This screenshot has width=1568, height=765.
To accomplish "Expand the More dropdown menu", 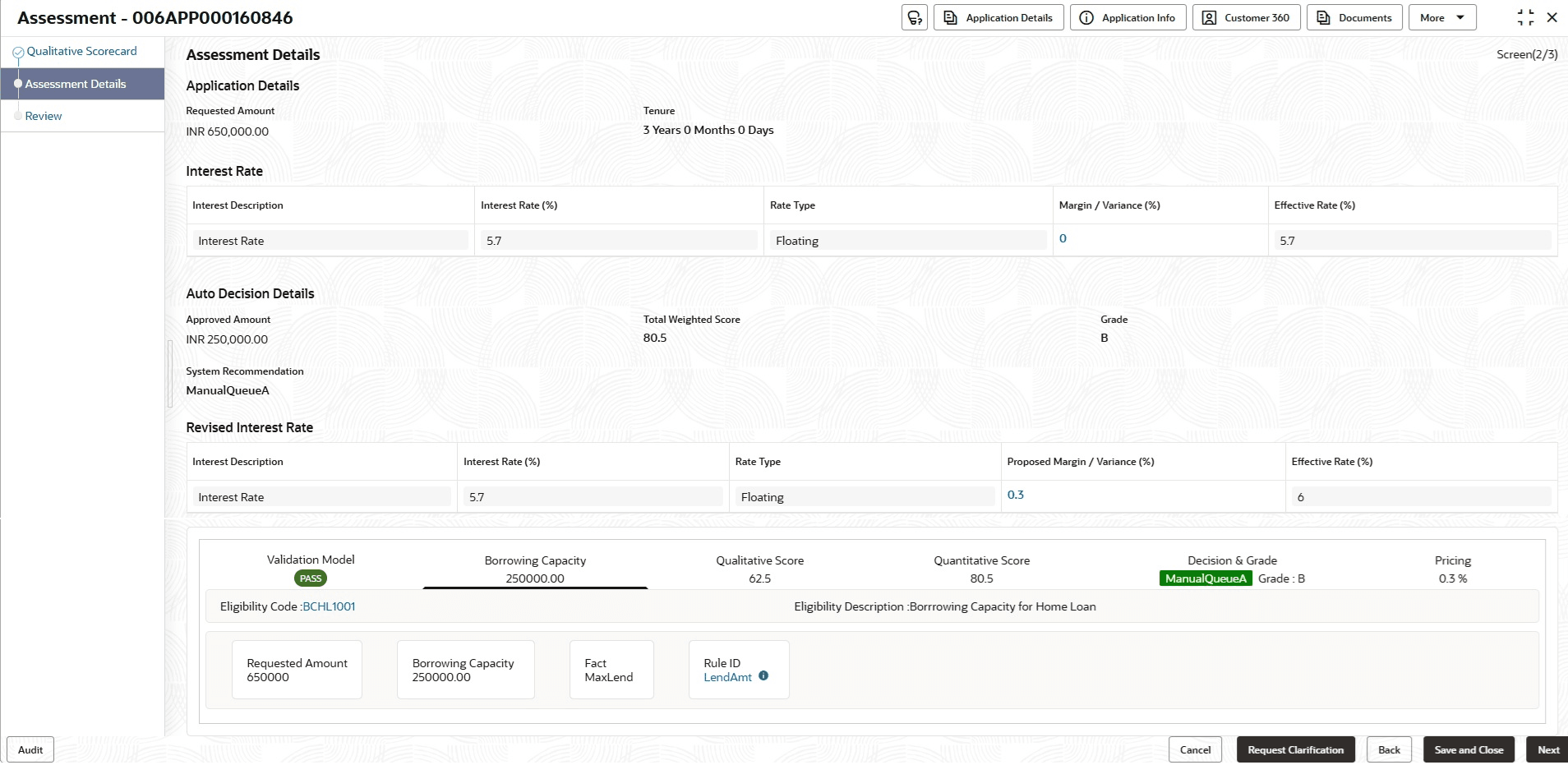I will (x=1442, y=18).
